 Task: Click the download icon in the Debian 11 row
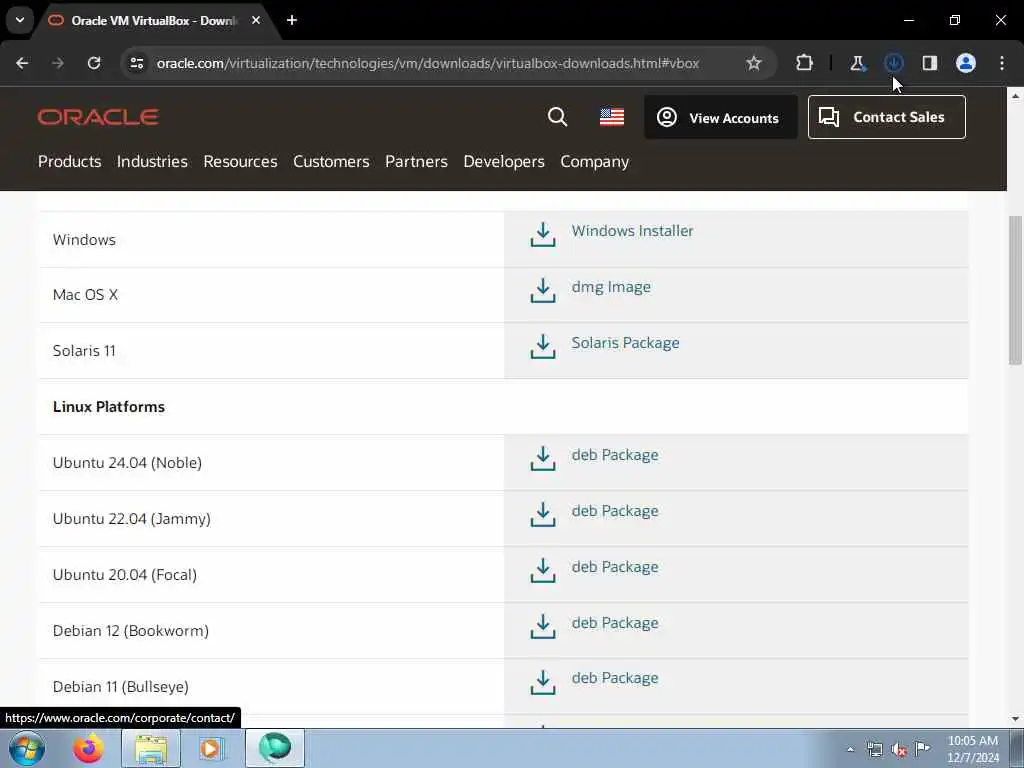click(543, 682)
